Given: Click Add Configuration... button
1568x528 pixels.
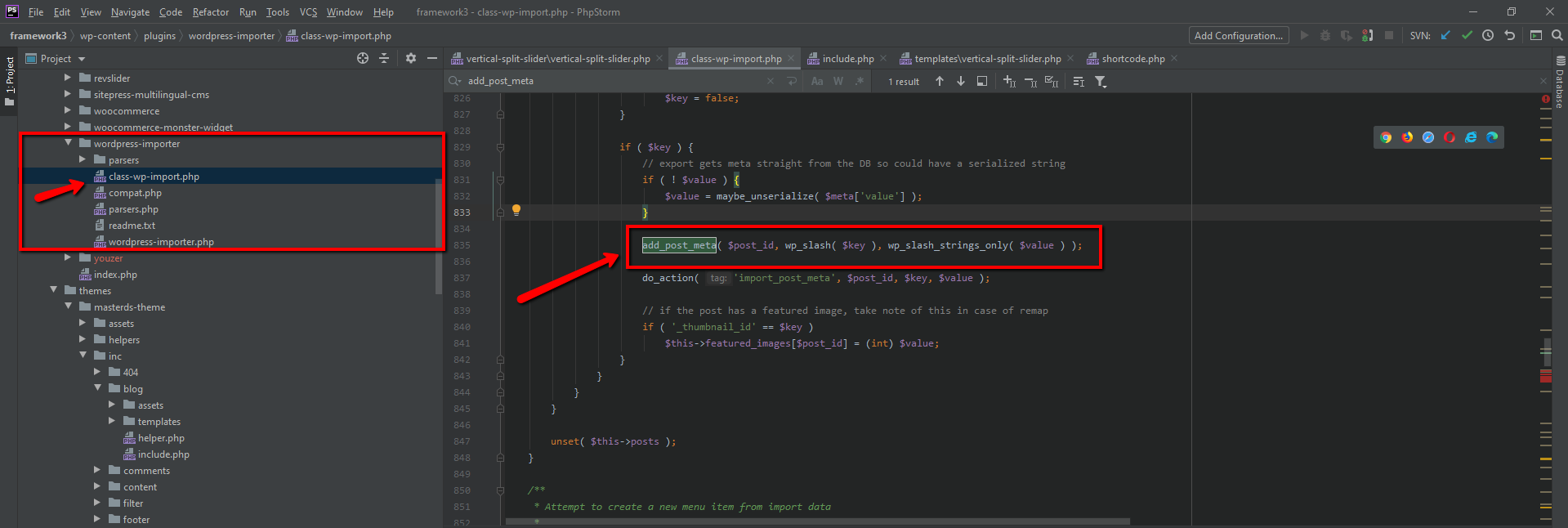Looking at the screenshot, I should [x=1239, y=35].
